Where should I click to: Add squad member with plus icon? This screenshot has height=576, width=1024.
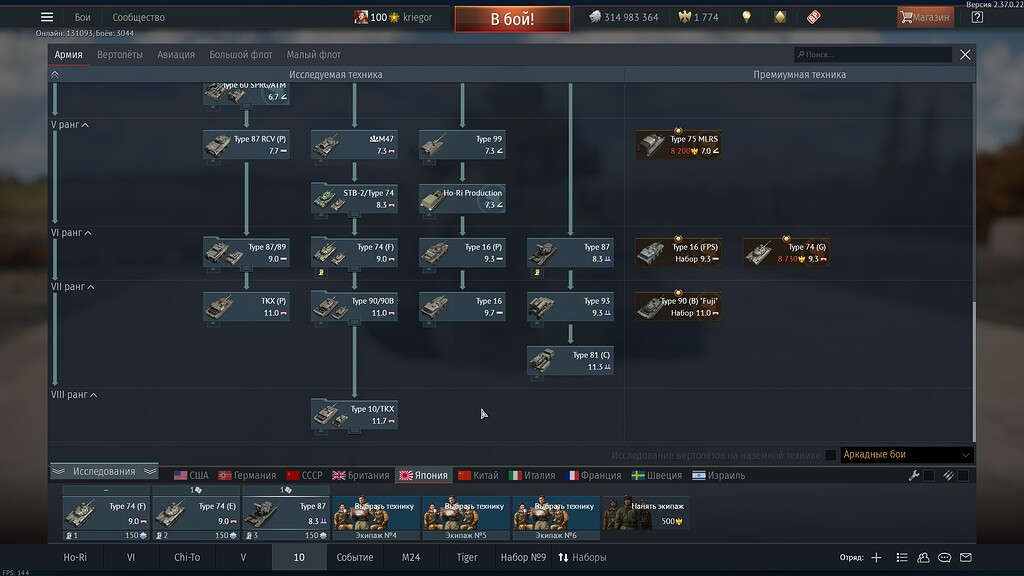click(x=876, y=557)
